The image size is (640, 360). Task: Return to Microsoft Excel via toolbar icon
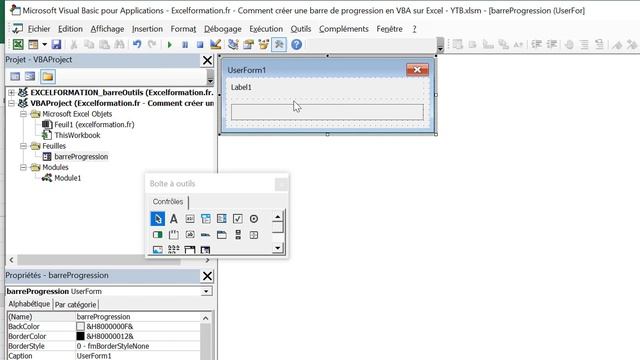point(18,44)
